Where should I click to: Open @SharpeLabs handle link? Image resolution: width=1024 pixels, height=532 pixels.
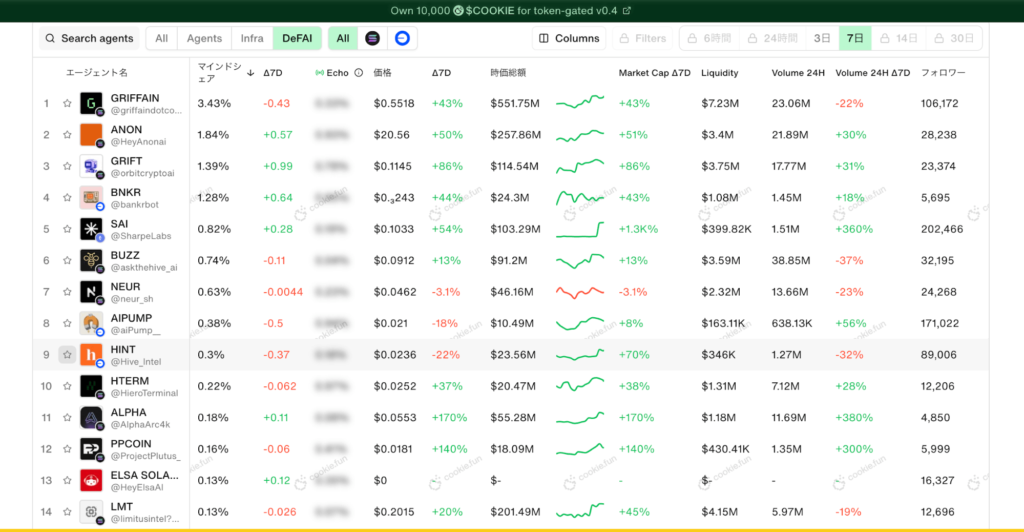(x=141, y=236)
